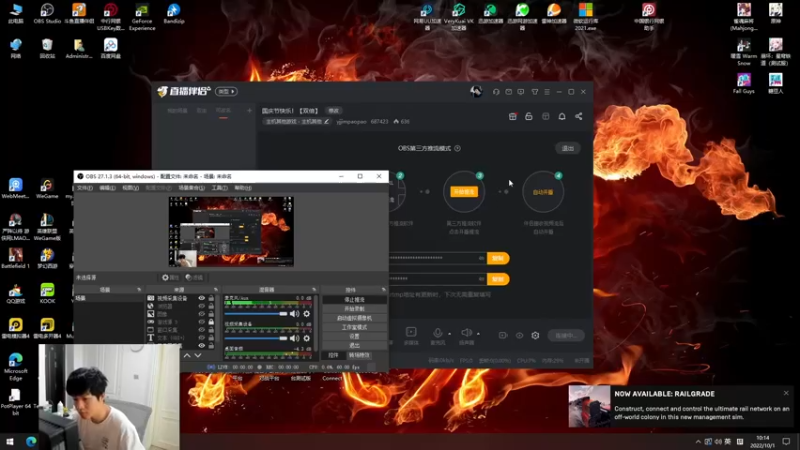Toggle visibility eye of 图像 source
The width and height of the screenshot is (800, 450).
click(x=202, y=314)
